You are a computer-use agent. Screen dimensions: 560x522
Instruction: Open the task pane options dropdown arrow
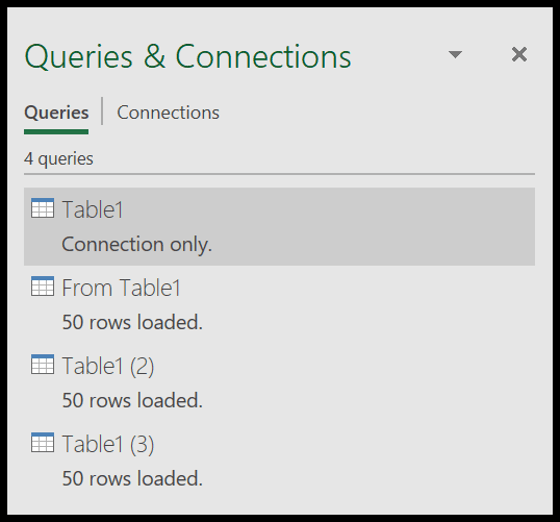coord(455,54)
